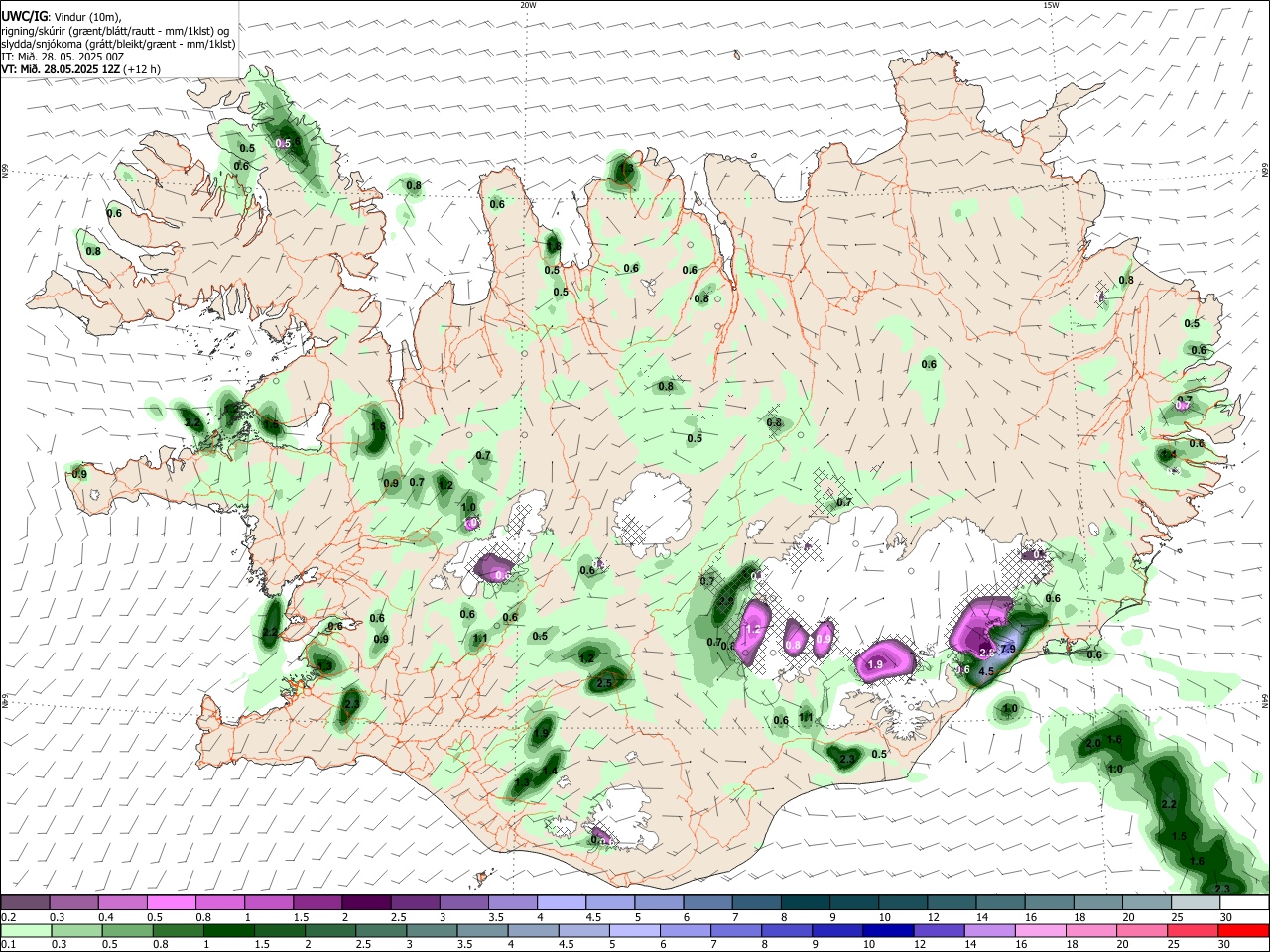1270x952 pixels.
Task: Select the 2.5 value on the map
Action: 604,682
